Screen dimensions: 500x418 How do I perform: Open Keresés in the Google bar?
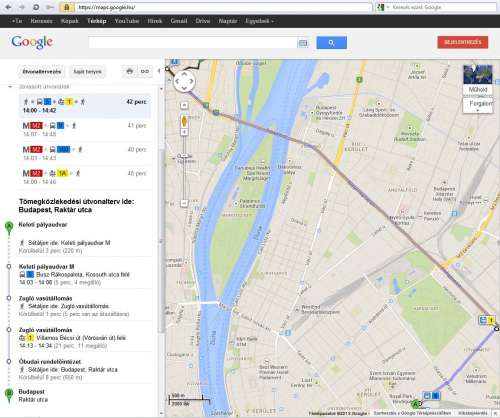tap(41, 21)
